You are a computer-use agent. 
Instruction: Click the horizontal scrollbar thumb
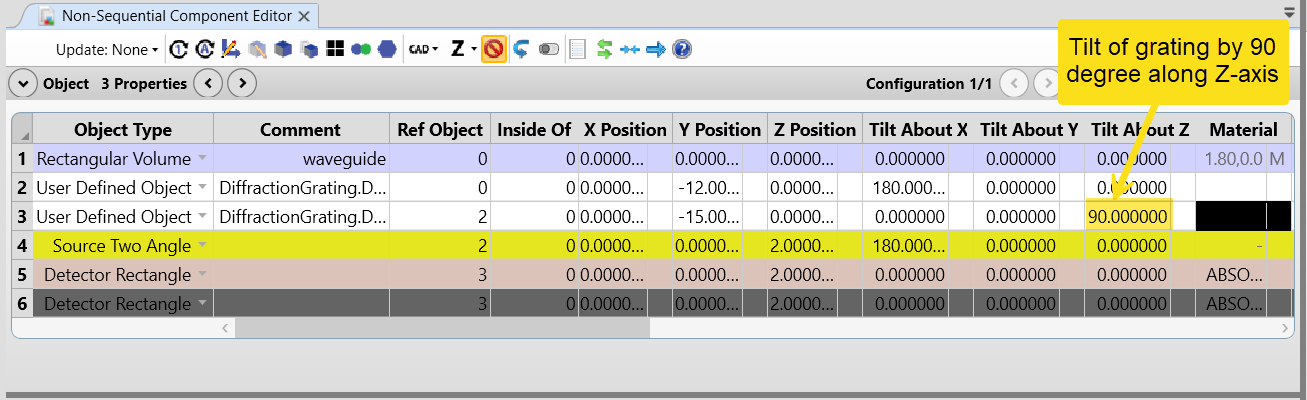(442, 327)
